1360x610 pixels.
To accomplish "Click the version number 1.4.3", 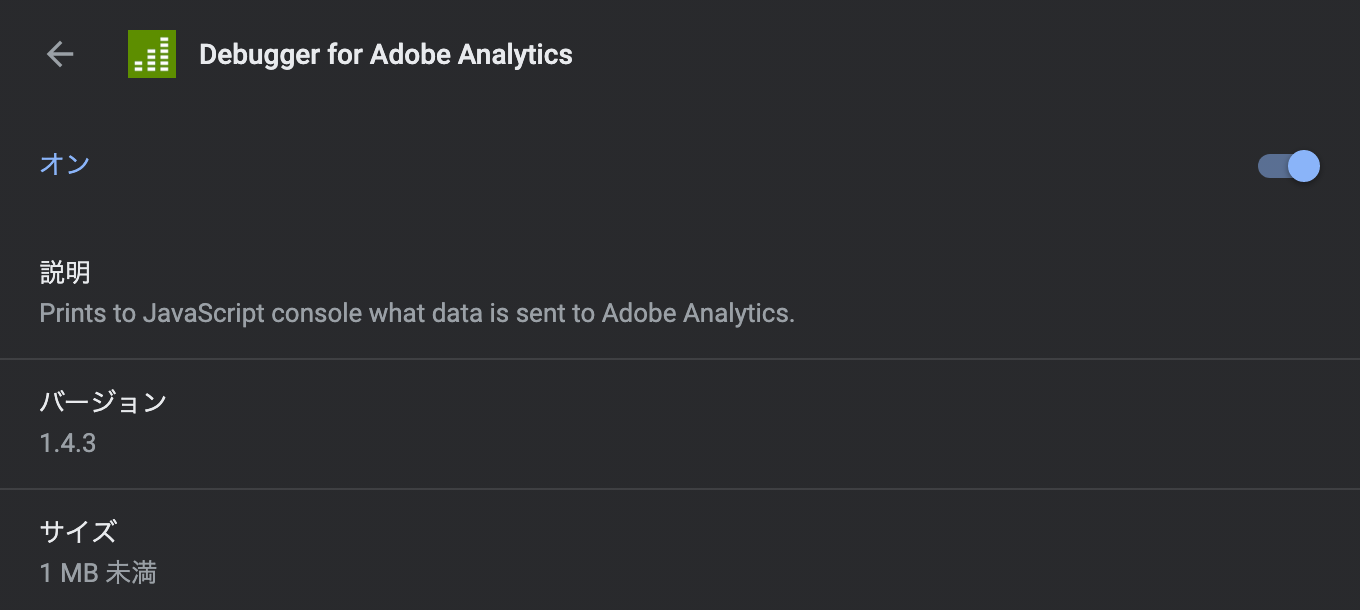I will [x=66, y=443].
